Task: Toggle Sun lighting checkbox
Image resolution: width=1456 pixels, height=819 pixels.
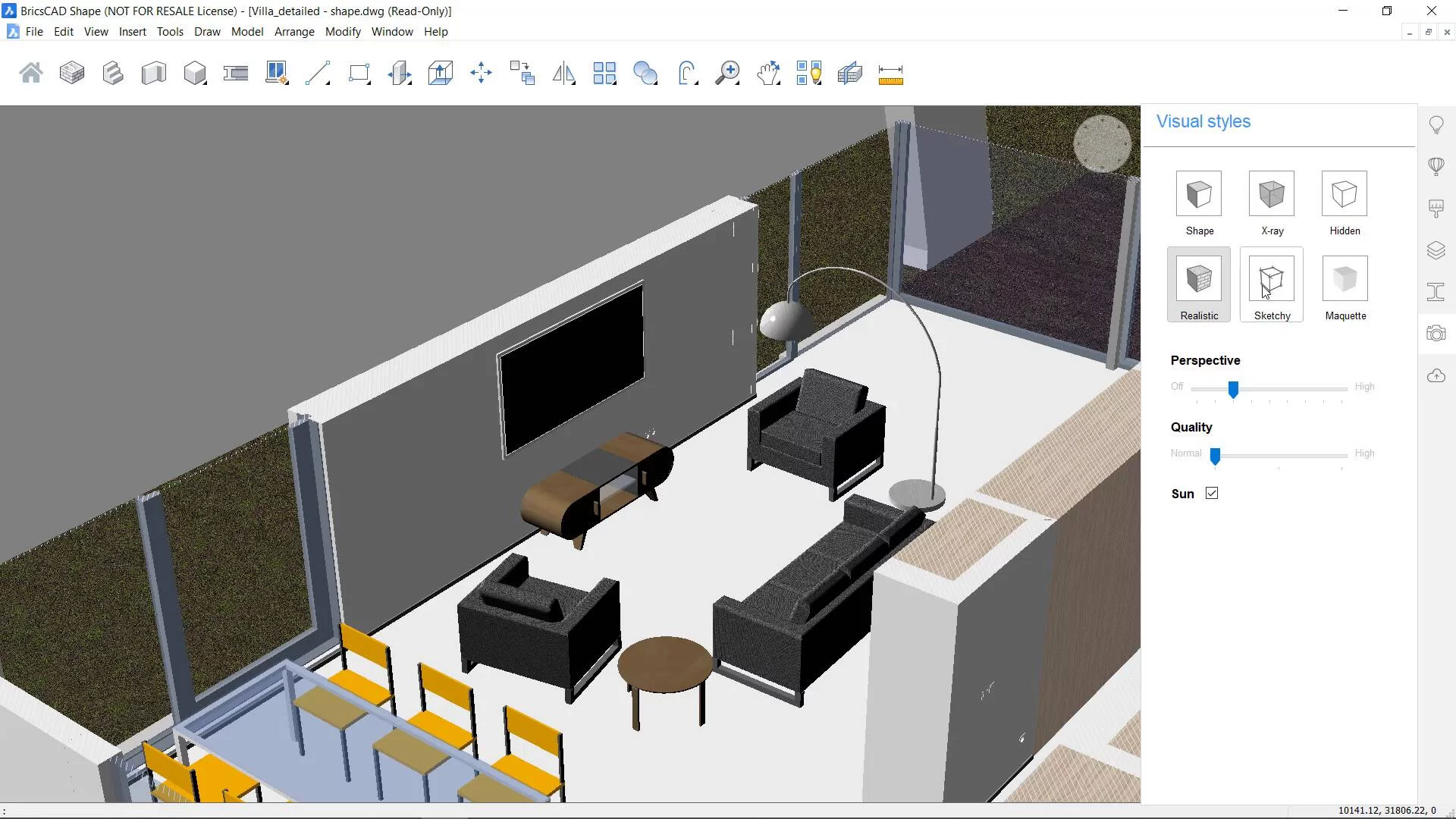Action: (x=1212, y=493)
